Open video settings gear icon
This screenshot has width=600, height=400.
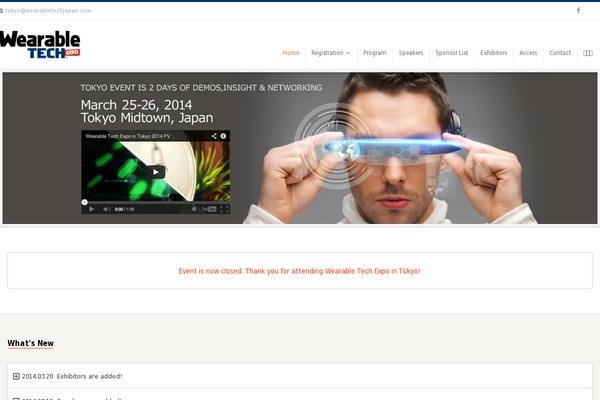click(194, 209)
